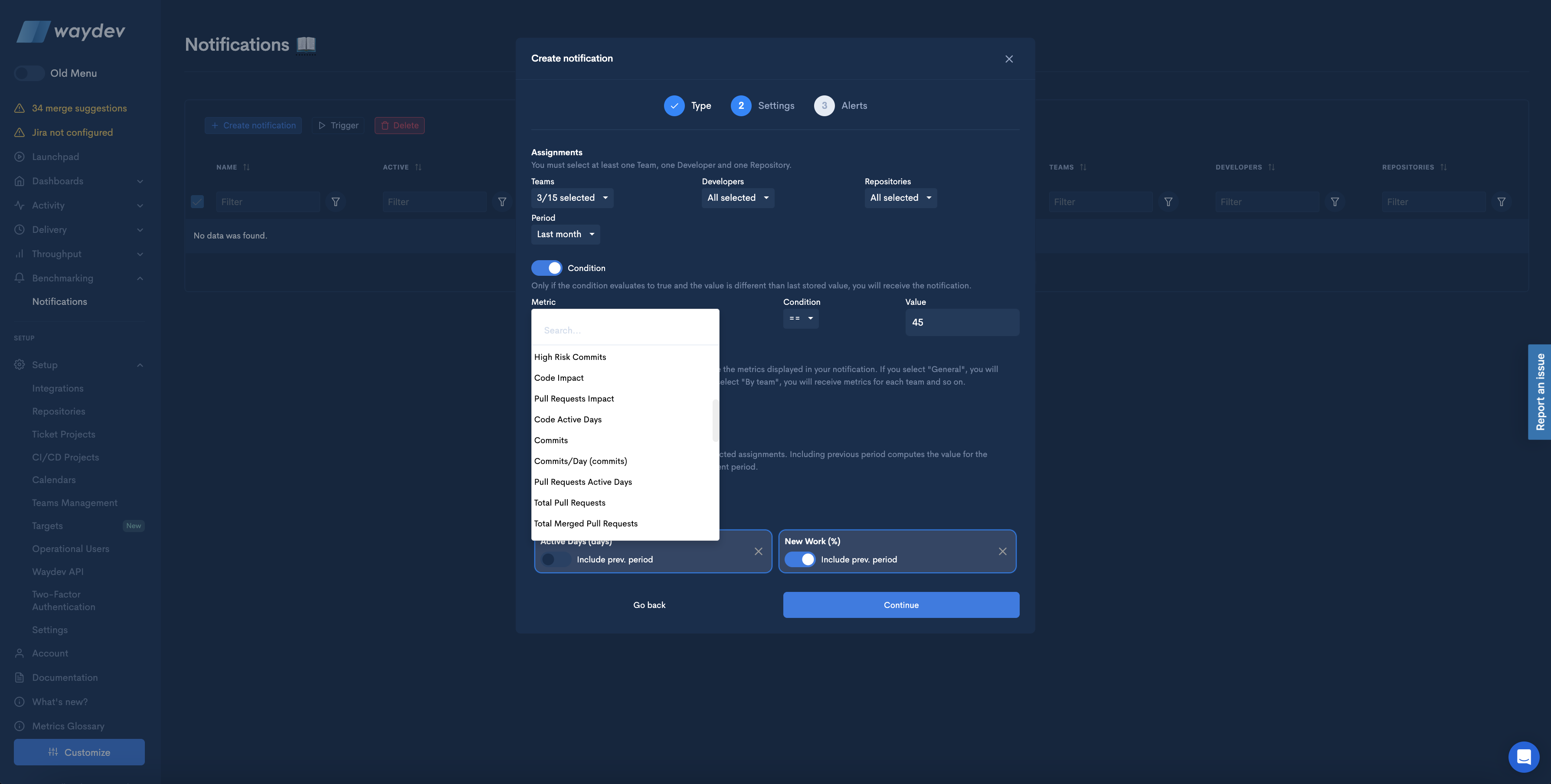
Task: Click Go back in the dialog
Action: coord(649,604)
